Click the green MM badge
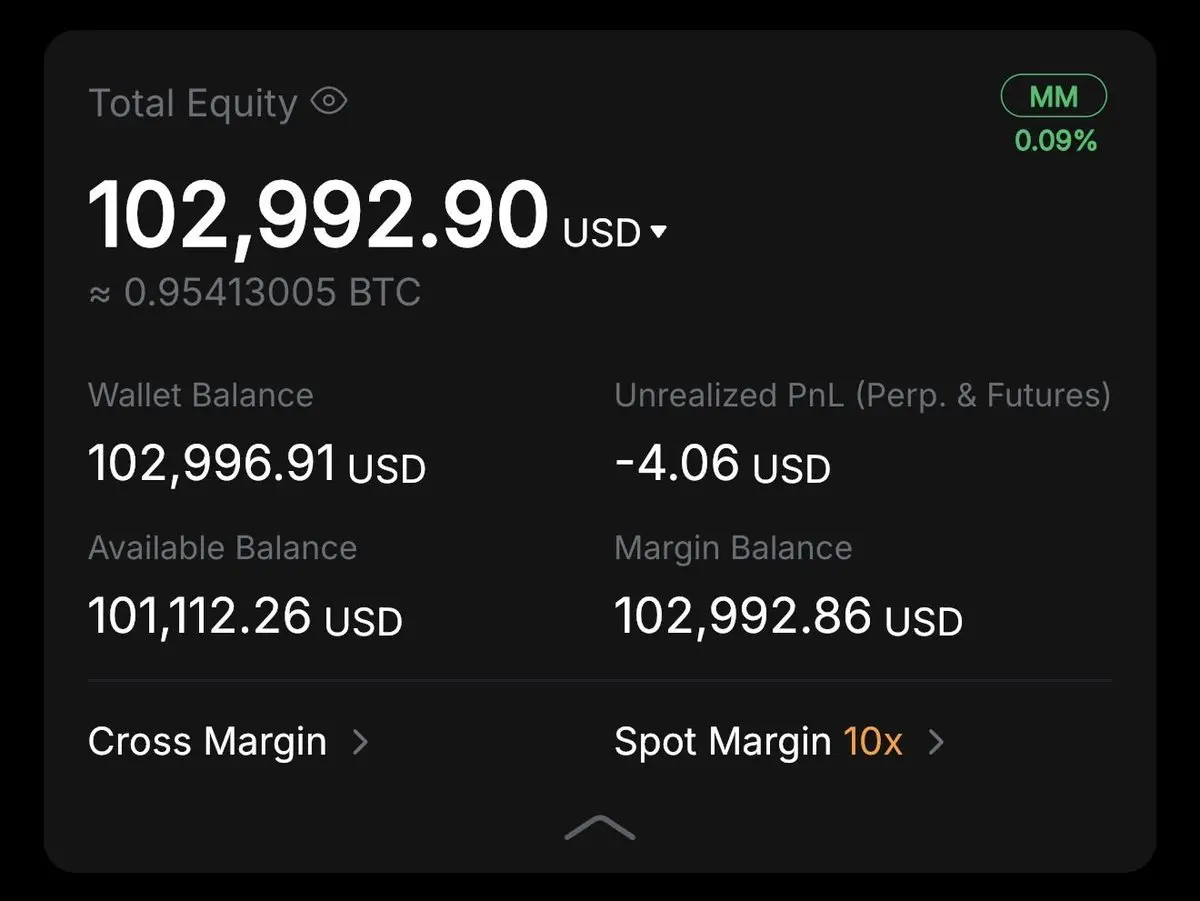1200x901 pixels. (1054, 97)
